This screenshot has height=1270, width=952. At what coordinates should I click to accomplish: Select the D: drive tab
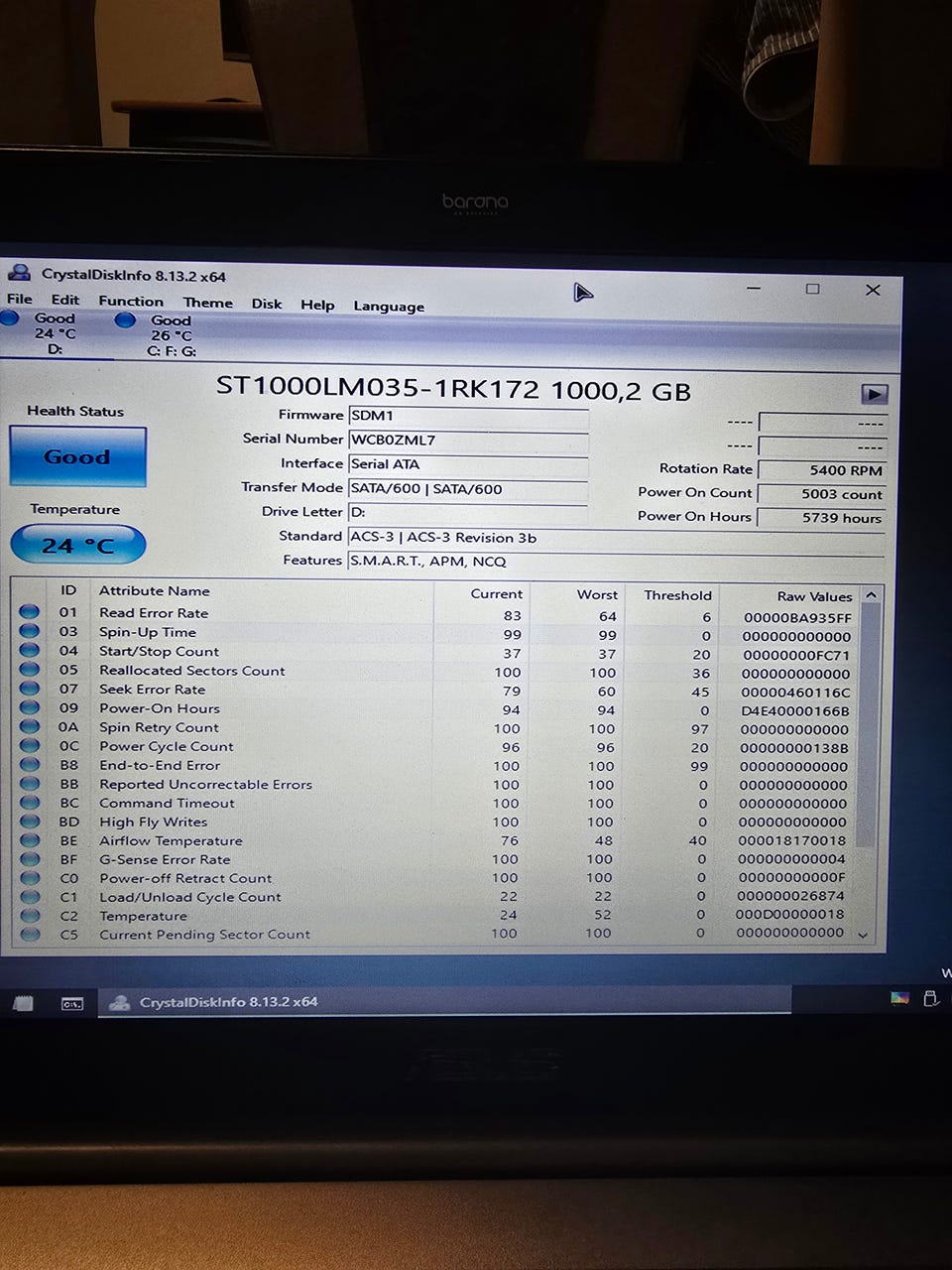click(x=55, y=333)
